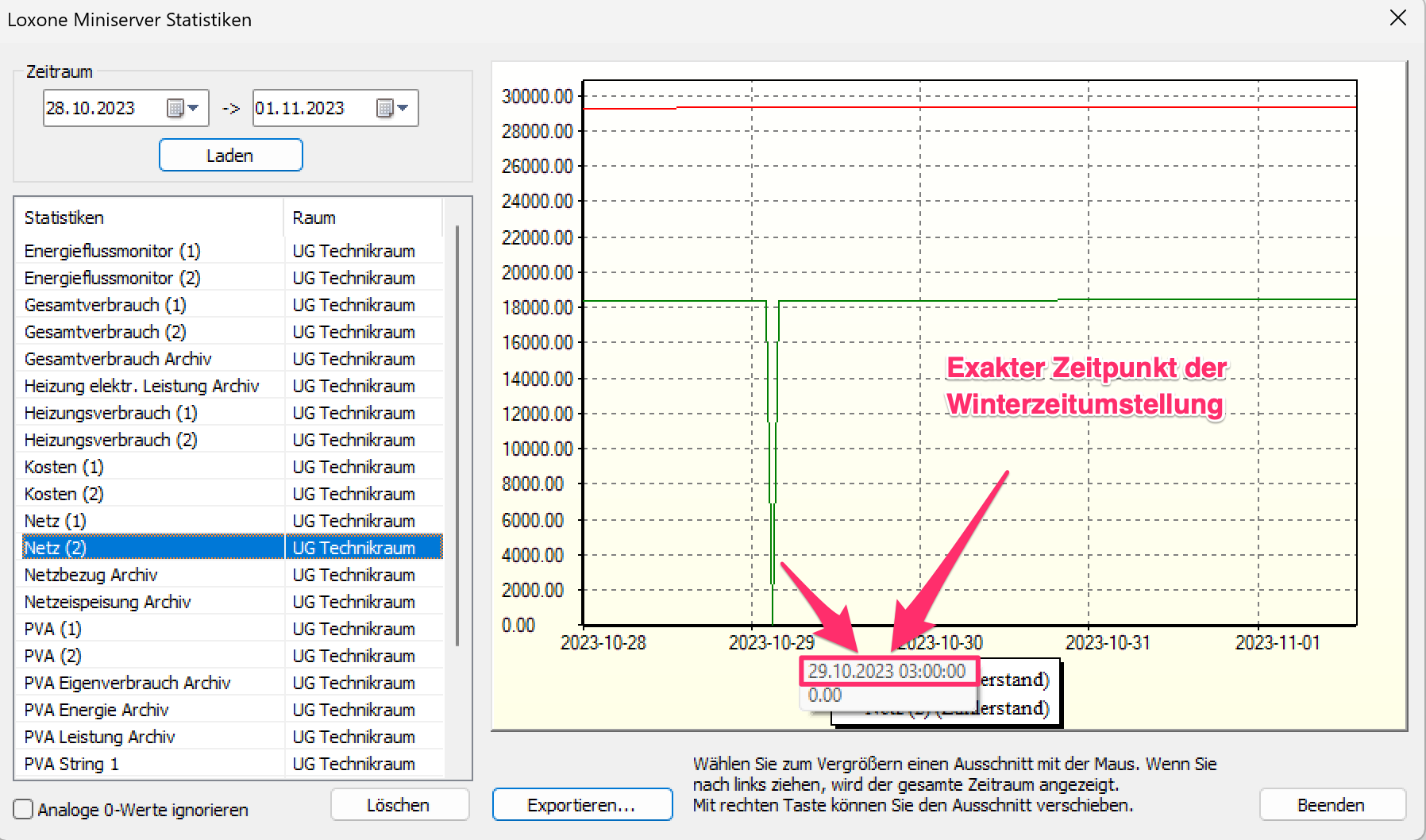Viewport: 1426px width, 840px height.
Task: Enable Analoge 0-Werte ignorieren checkbox
Action: [x=24, y=809]
